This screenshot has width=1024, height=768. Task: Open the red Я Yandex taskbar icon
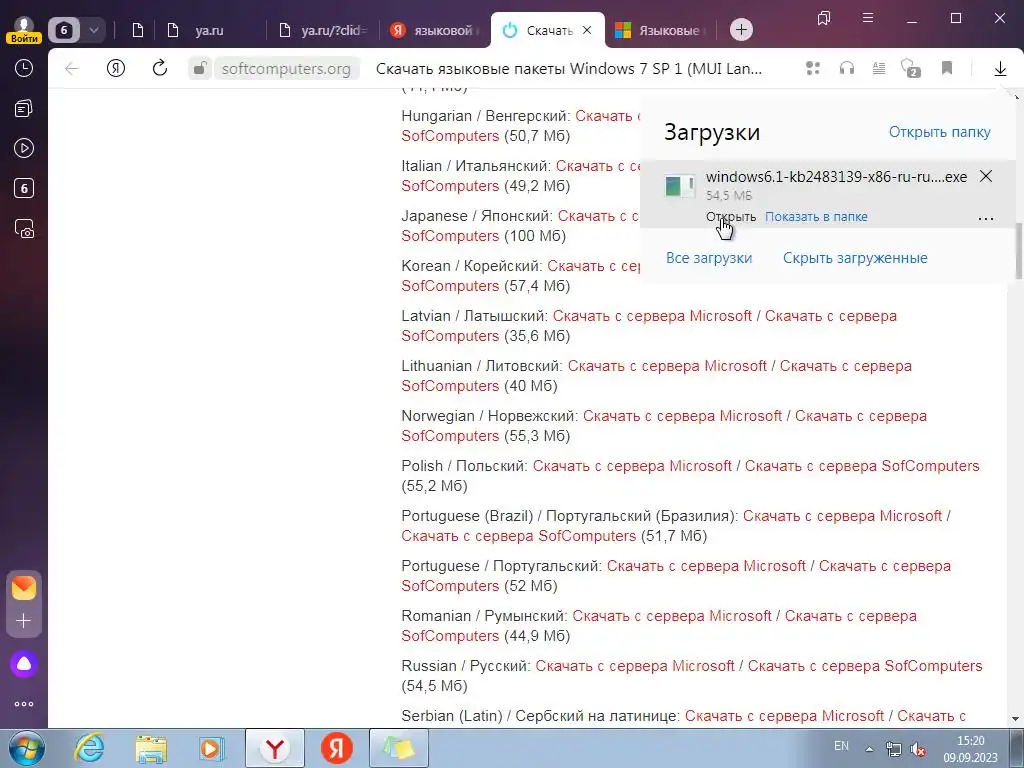point(337,748)
